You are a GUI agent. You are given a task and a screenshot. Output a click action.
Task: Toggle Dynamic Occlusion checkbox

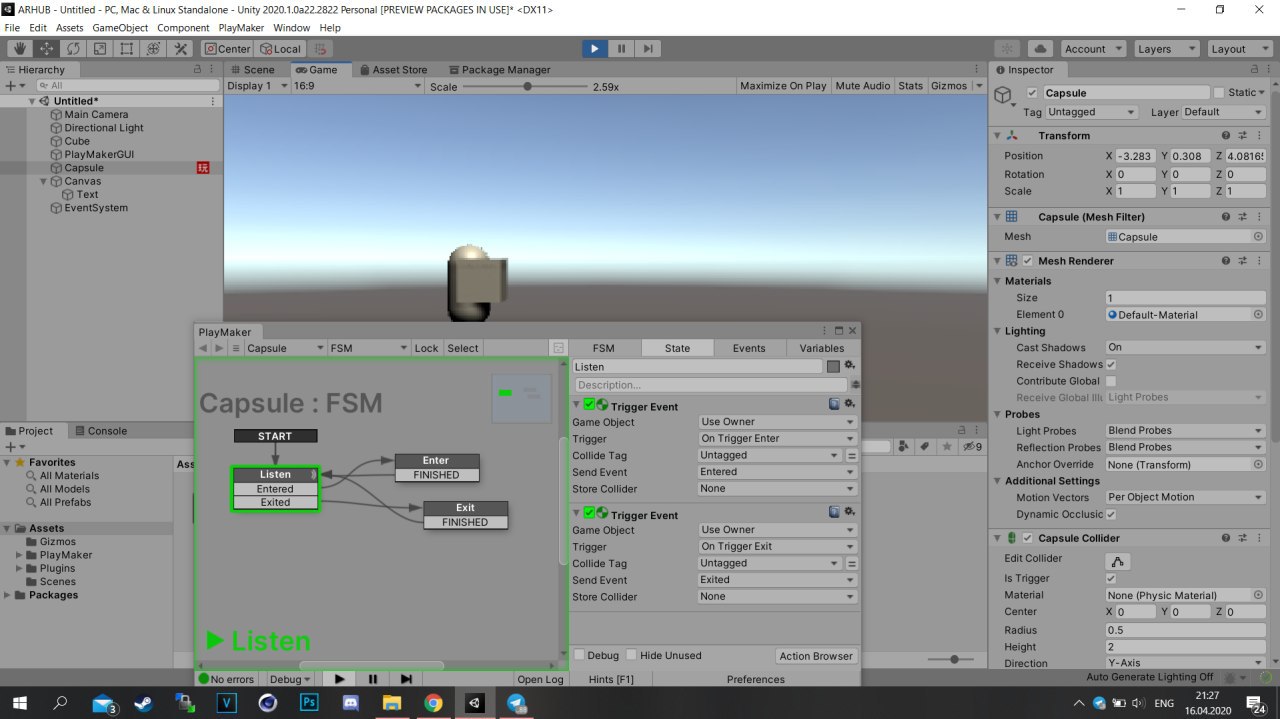point(1111,514)
